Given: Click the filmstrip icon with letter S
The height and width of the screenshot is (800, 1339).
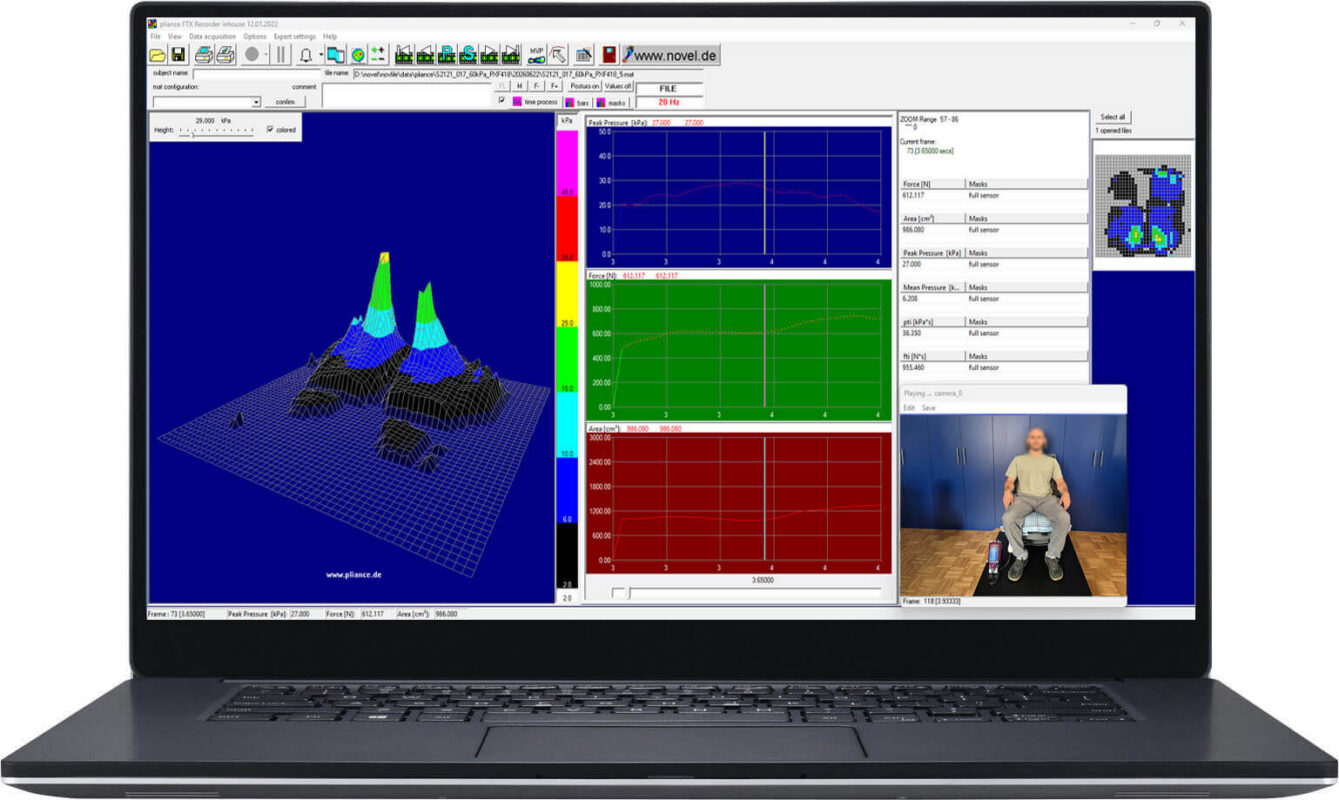Looking at the screenshot, I should tap(468, 55).
